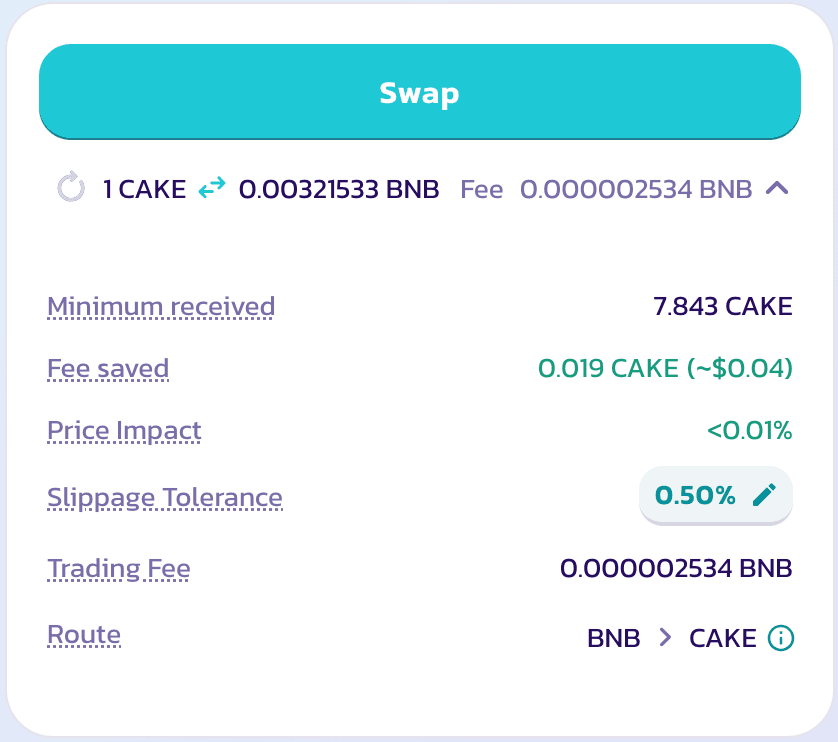Click the 7.843 CAKE minimum received value
838x742 pixels.
[722, 307]
